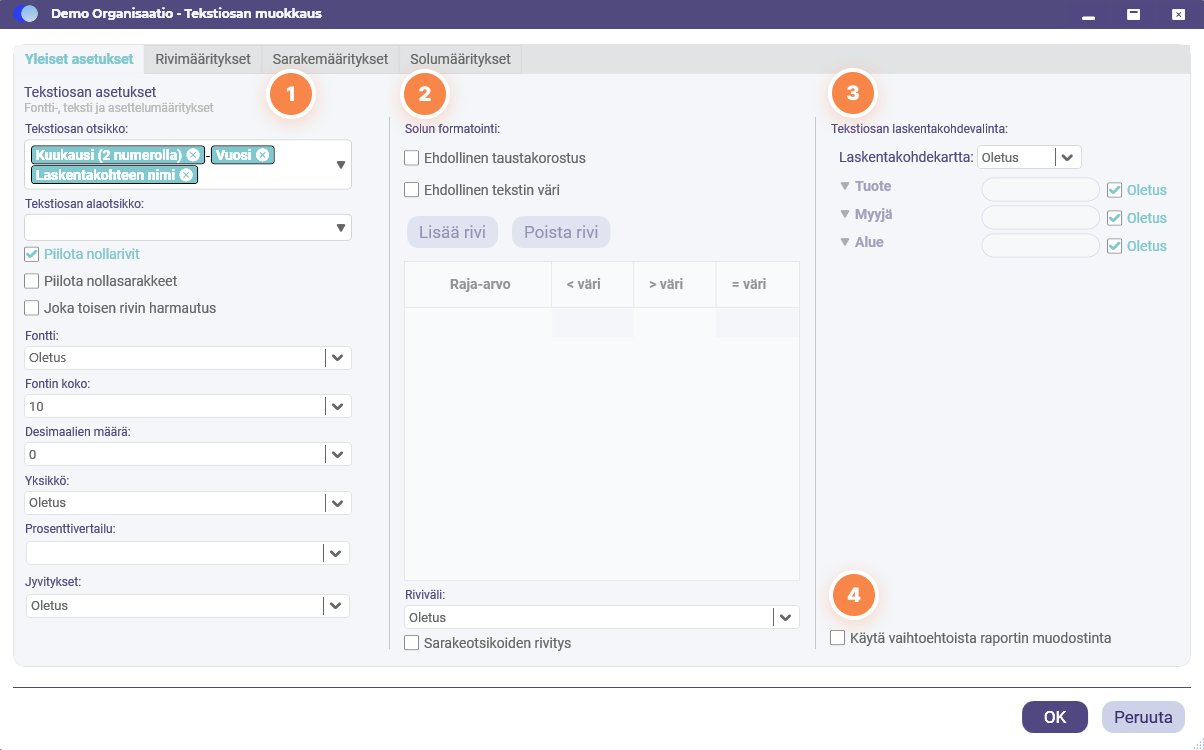Open the Tekstiosan otsikko dropdown arrow
Screen dimensions: 1204x750
tap(340, 165)
